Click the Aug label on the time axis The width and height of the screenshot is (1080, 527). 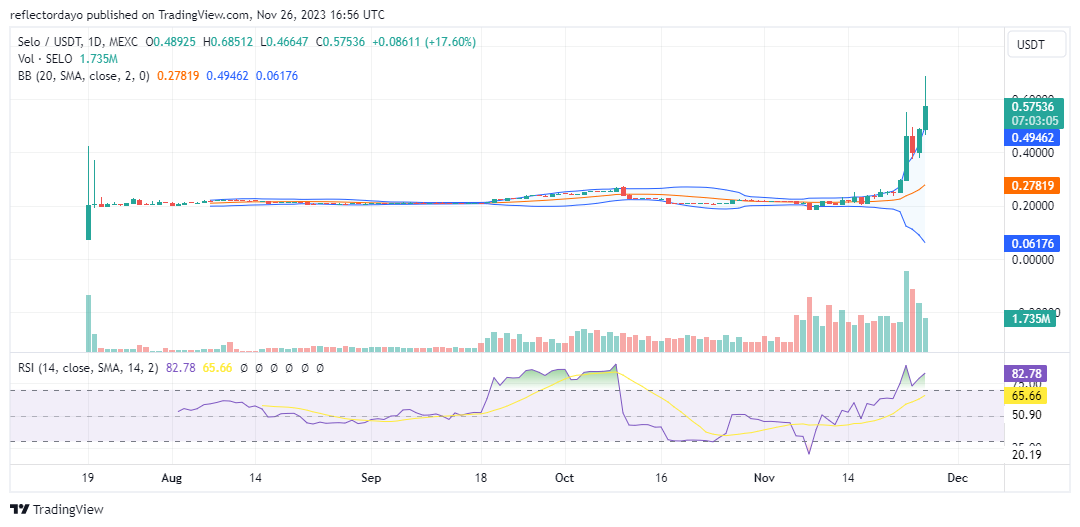click(x=173, y=478)
